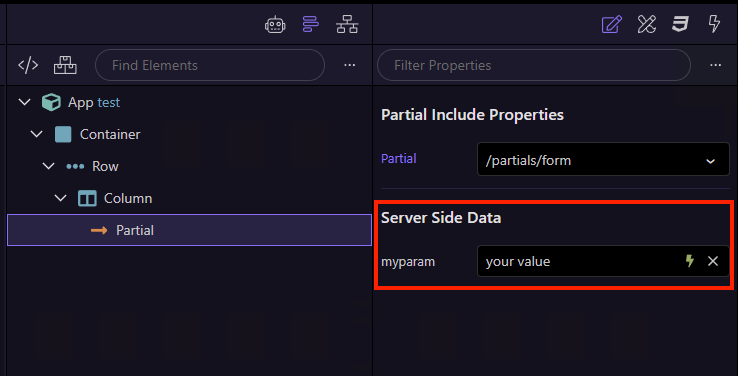Open the design tools crossed-pencil icon

tap(647, 24)
